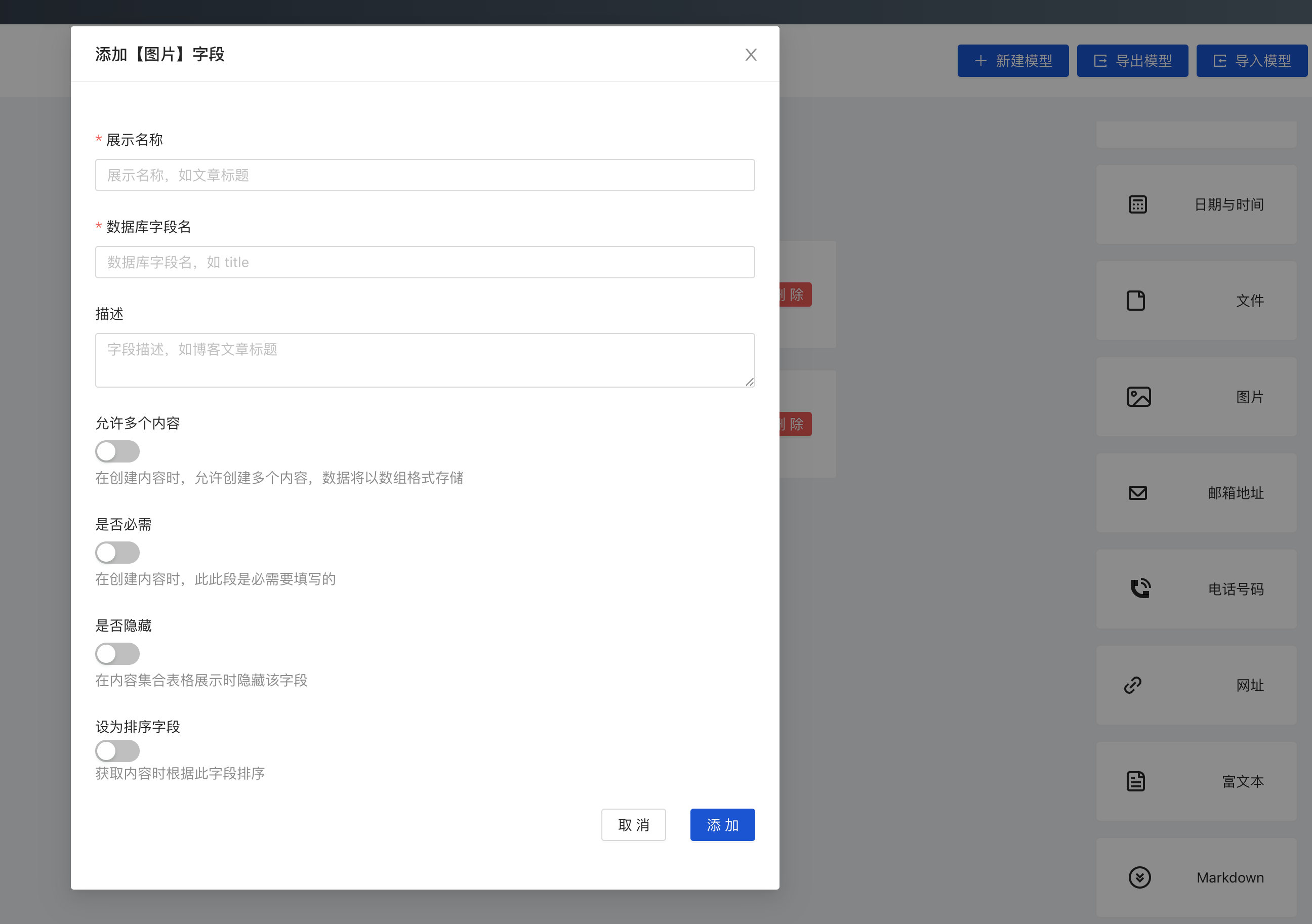Toggle the 是否必需 switch
Viewport: 1312px width, 924px height.
point(117,553)
